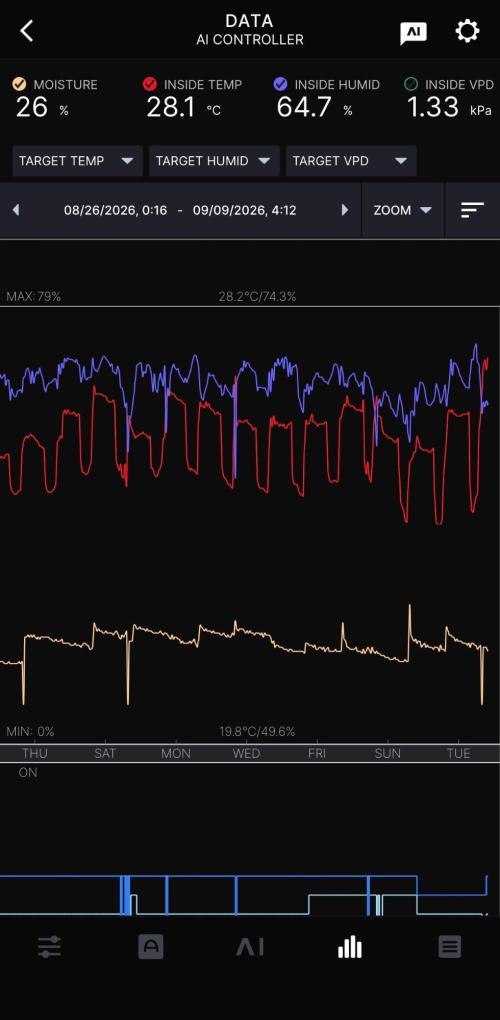Click the 26 % moisture value
The image size is (500, 1020).
tap(42, 107)
